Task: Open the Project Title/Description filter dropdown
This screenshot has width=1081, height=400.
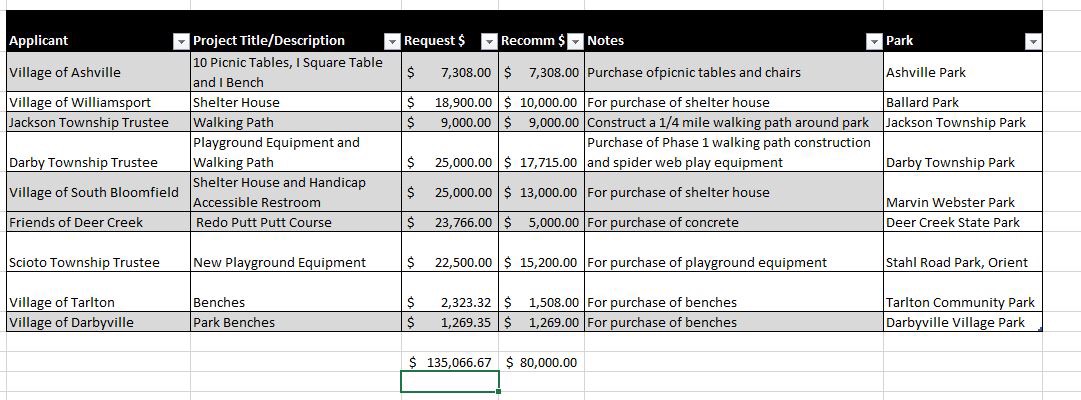Action: coord(392,42)
